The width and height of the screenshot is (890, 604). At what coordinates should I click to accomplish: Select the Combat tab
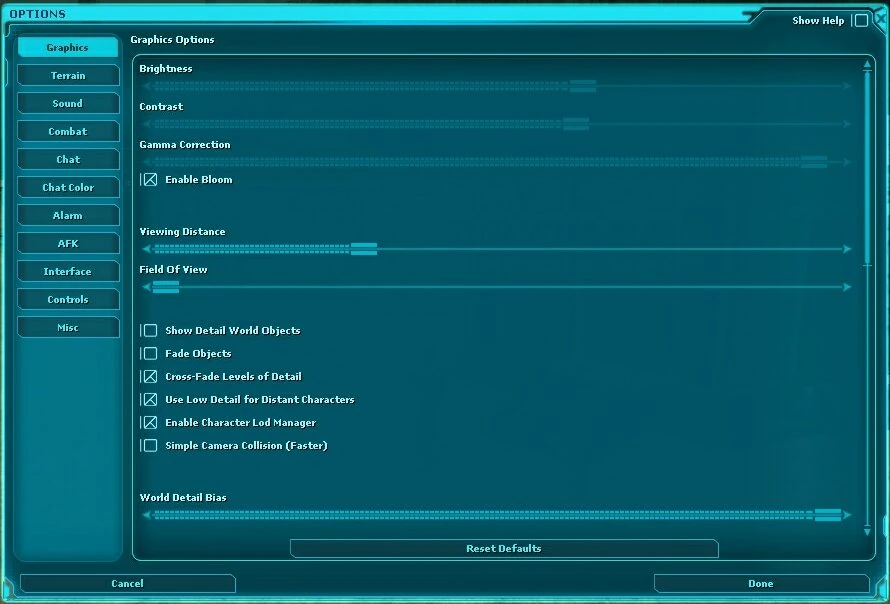[x=68, y=131]
